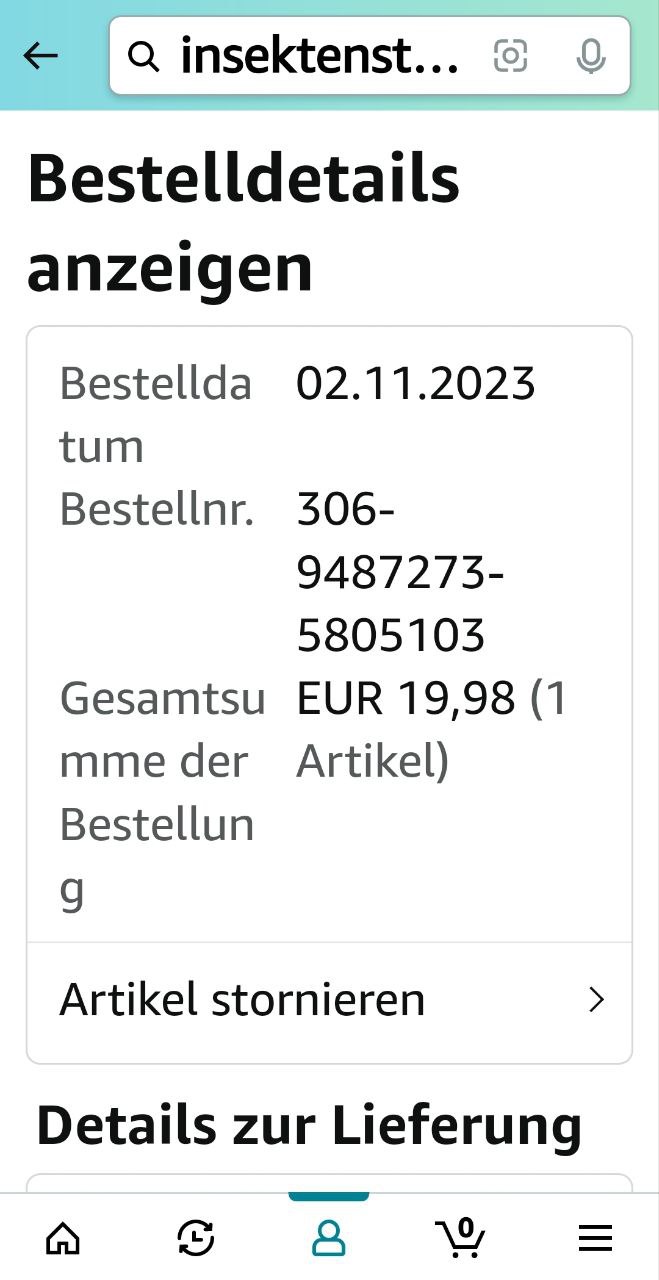Open the shopping cart icon
The height and width of the screenshot is (1280, 659).
pos(462,1238)
